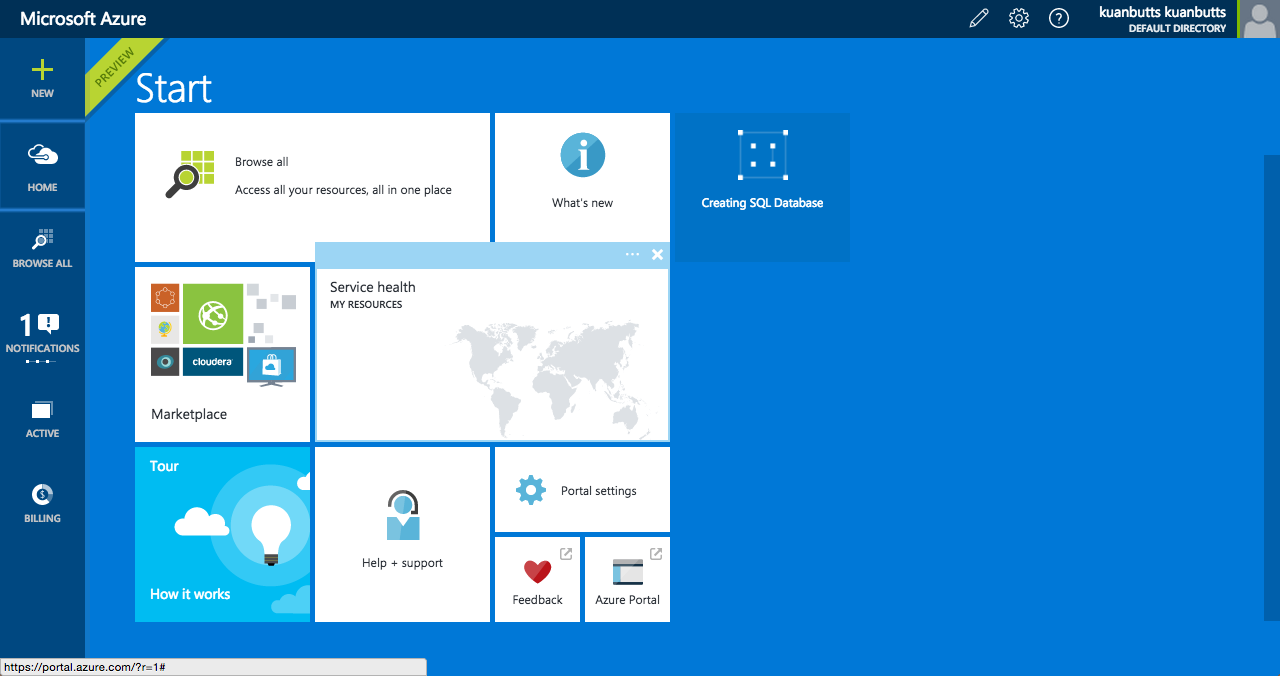This screenshot has width=1280, height=676.
Task: Click the Help + support person icon
Action: 403,515
